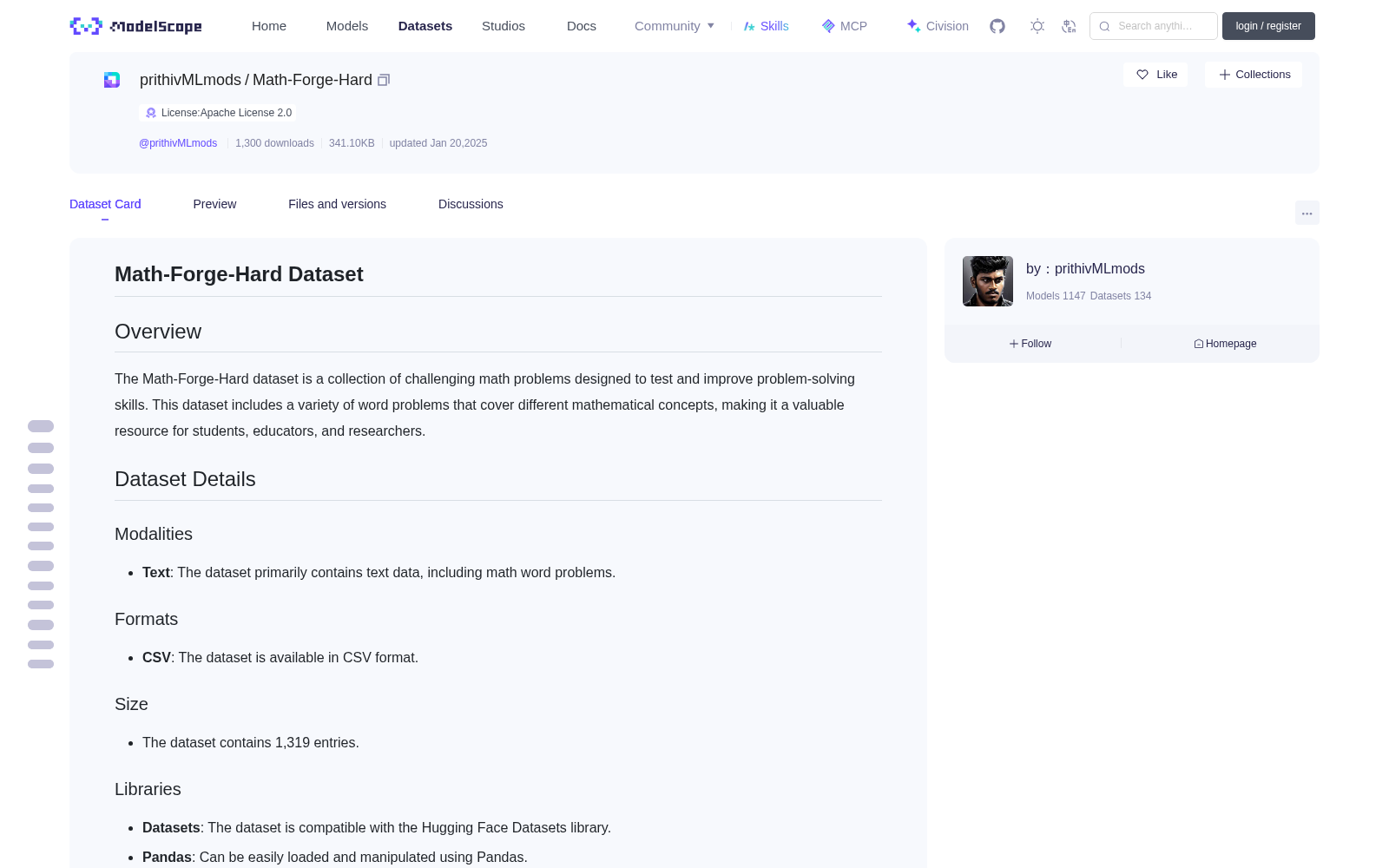Click the Skills nav icon link
This screenshot has height=868, width=1389.
pyautogui.click(x=766, y=26)
